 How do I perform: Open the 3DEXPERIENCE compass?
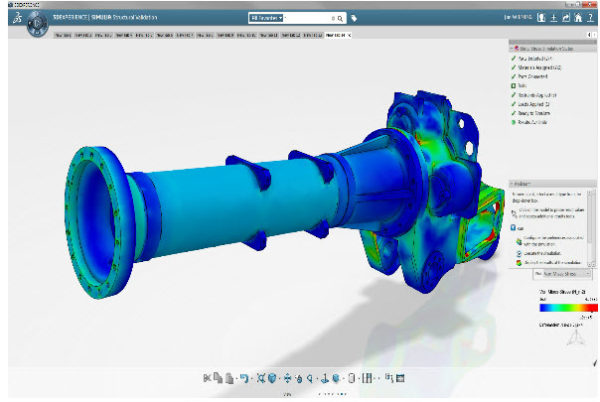[x=37, y=24]
